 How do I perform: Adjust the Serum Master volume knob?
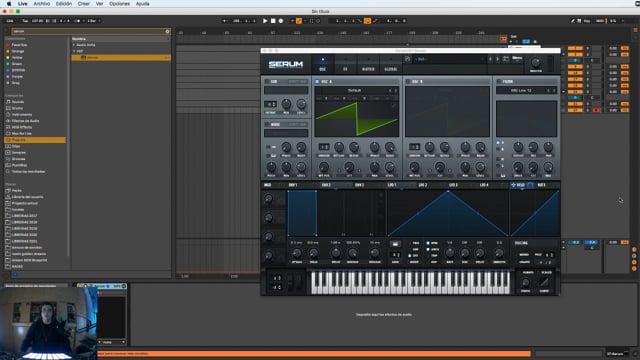(x=536, y=62)
